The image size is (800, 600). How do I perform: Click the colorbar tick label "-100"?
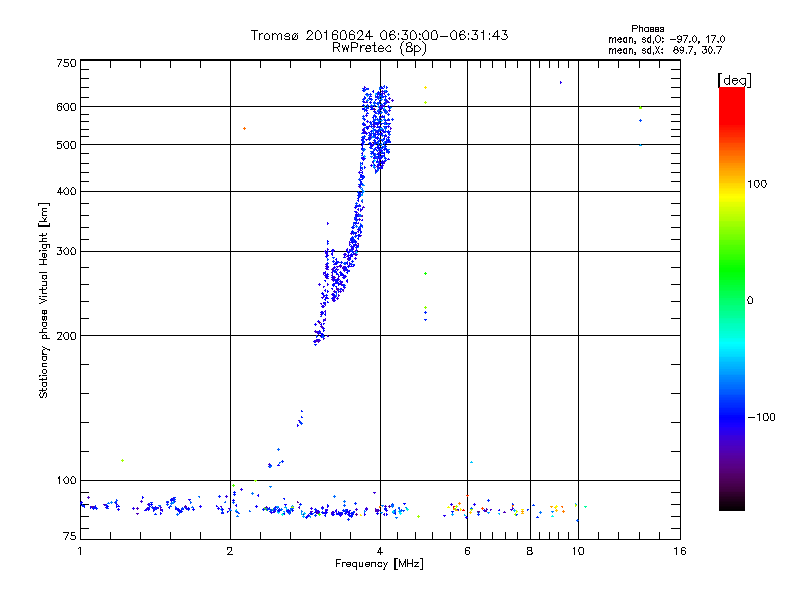[762, 417]
